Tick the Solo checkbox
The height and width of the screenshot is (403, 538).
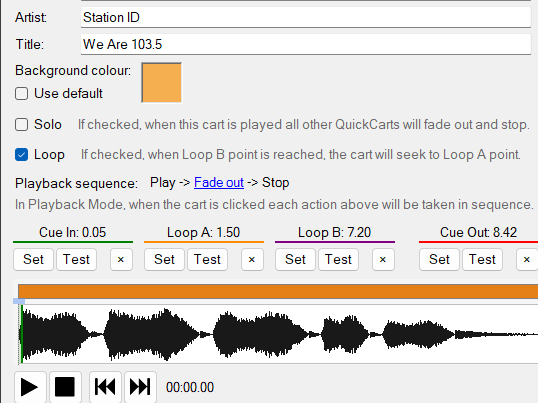point(21,125)
